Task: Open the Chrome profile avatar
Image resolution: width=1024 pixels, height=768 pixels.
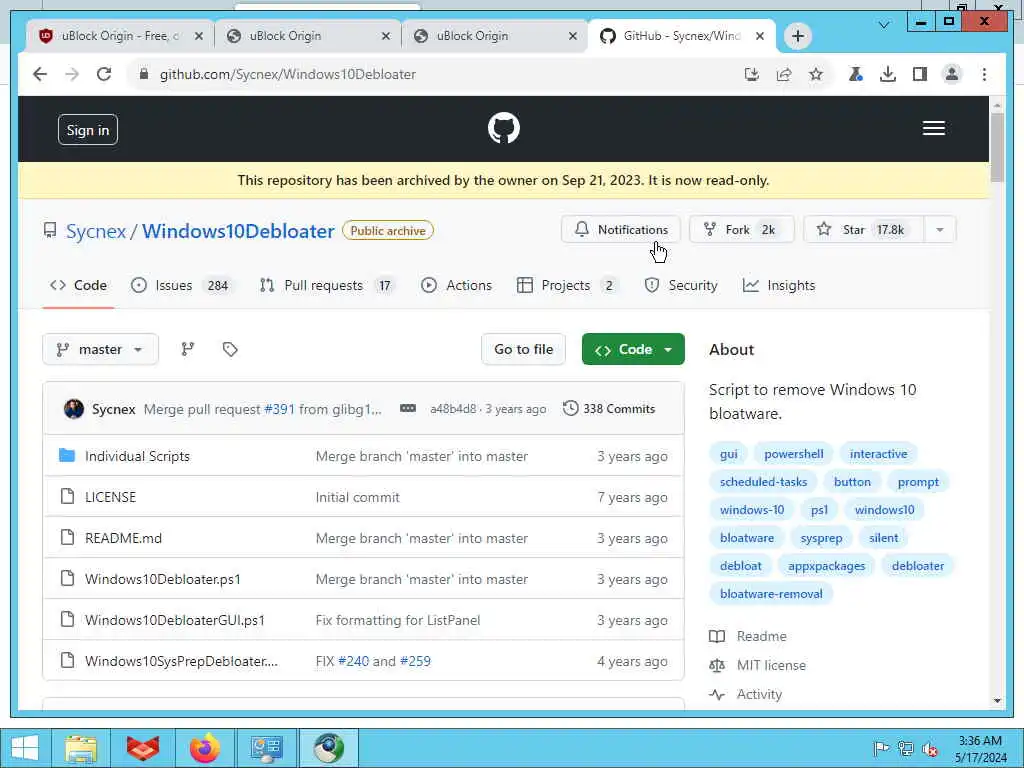Action: pos(952,74)
